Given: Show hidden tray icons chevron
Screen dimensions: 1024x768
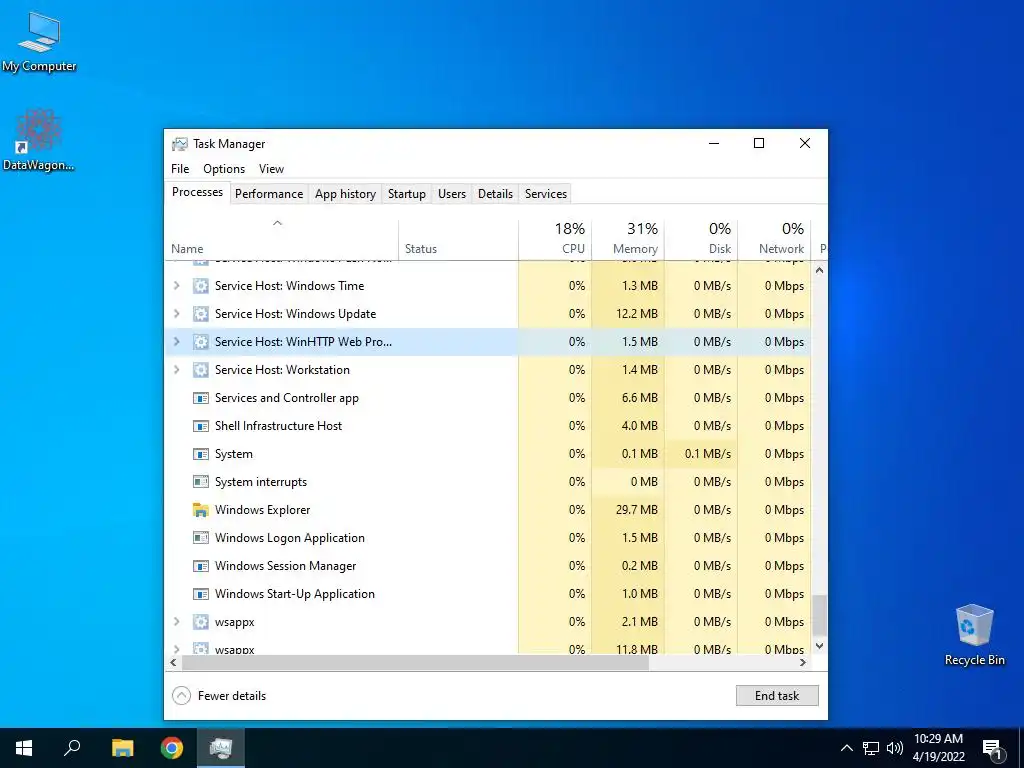Looking at the screenshot, I should click(846, 748).
